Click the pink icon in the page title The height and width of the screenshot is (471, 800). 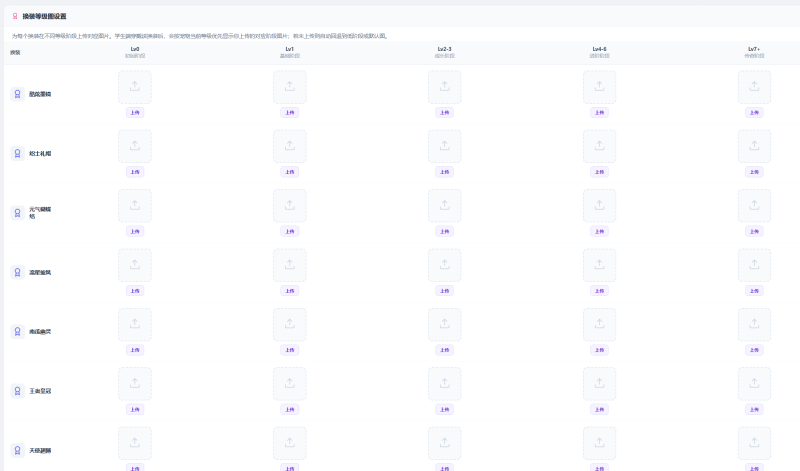pos(14,16)
